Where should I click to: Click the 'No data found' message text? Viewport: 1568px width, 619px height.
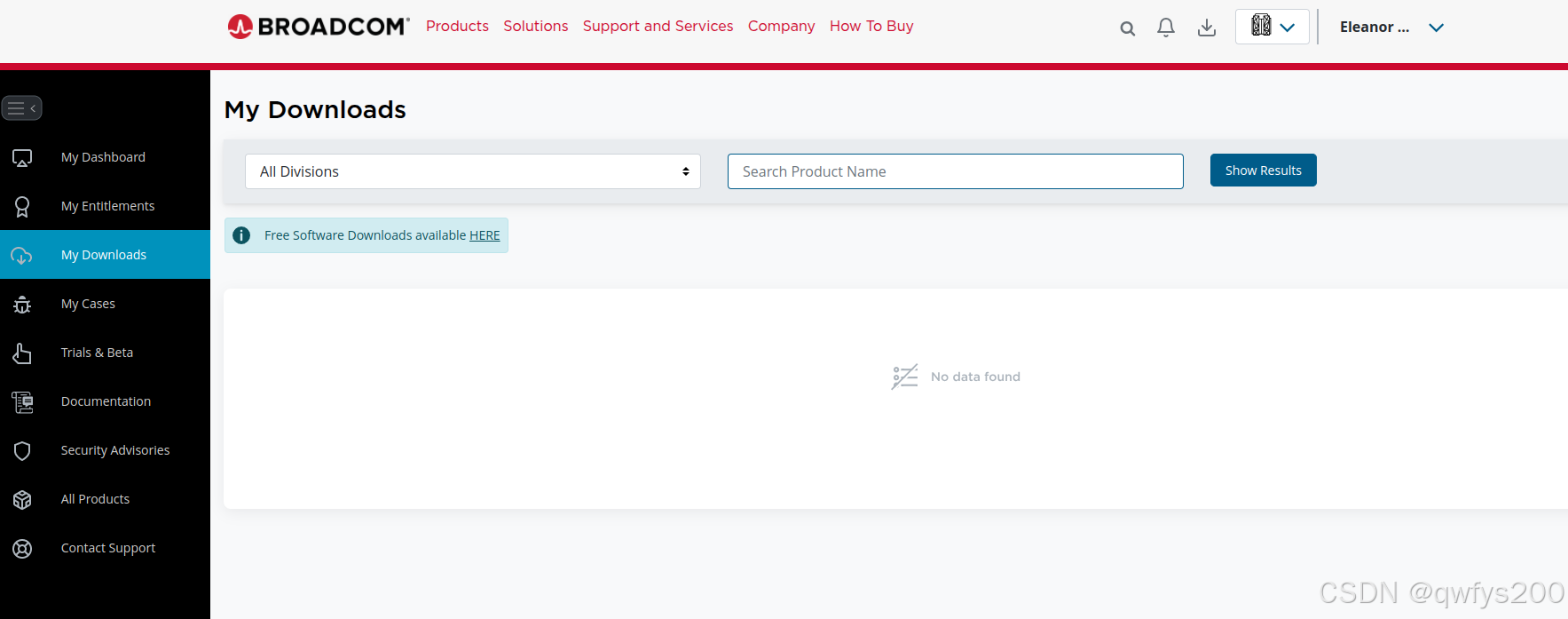(975, 377)
